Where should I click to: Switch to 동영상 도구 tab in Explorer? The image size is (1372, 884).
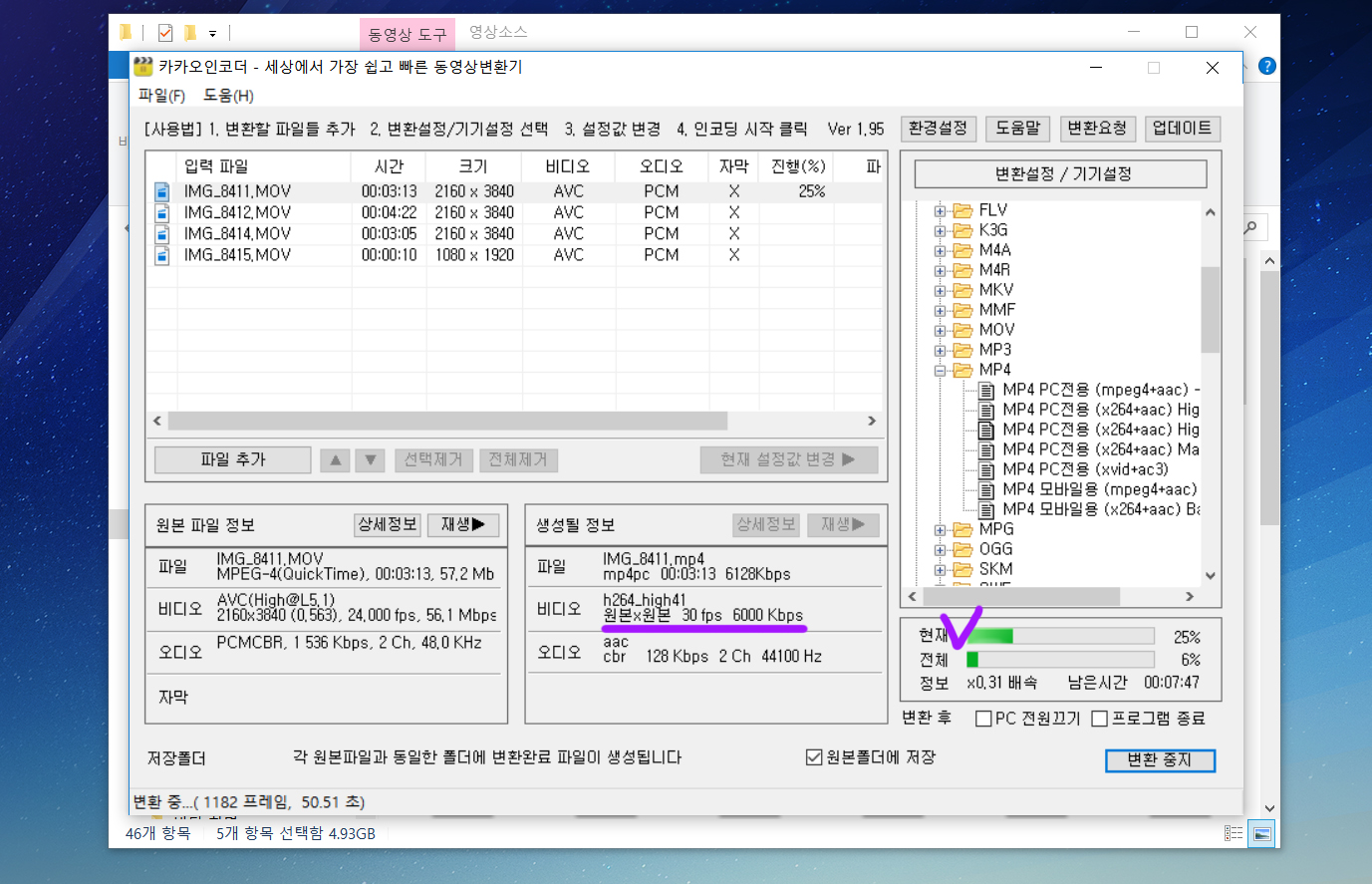coord(408,34)
